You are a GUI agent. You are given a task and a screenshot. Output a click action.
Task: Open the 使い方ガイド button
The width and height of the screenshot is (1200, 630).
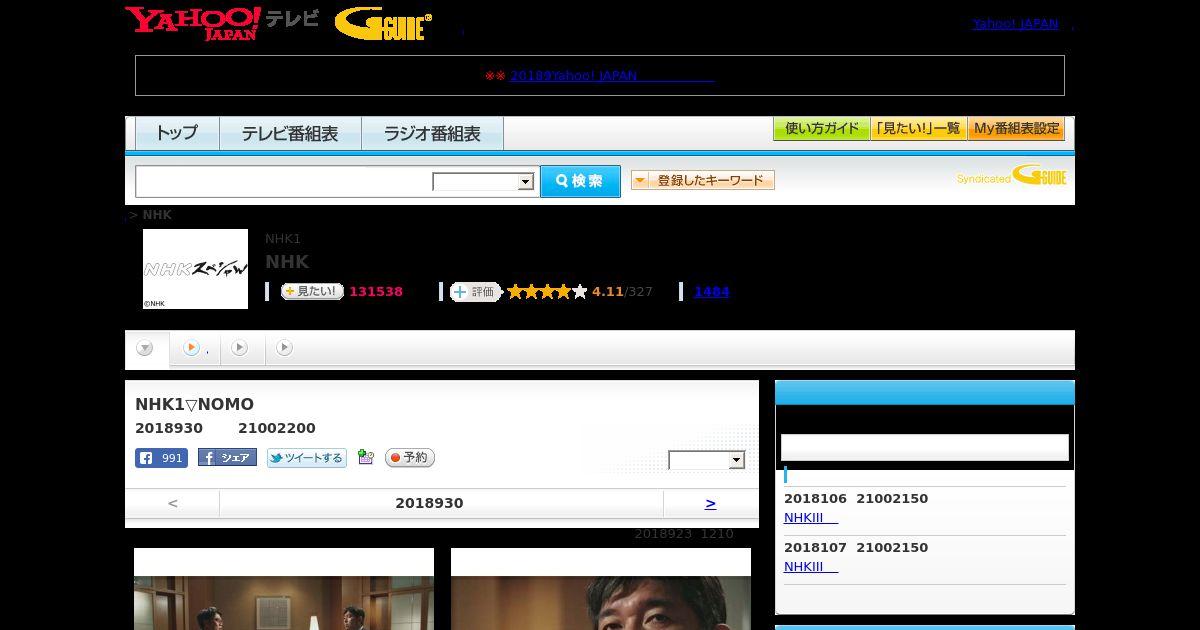[821, 129]
